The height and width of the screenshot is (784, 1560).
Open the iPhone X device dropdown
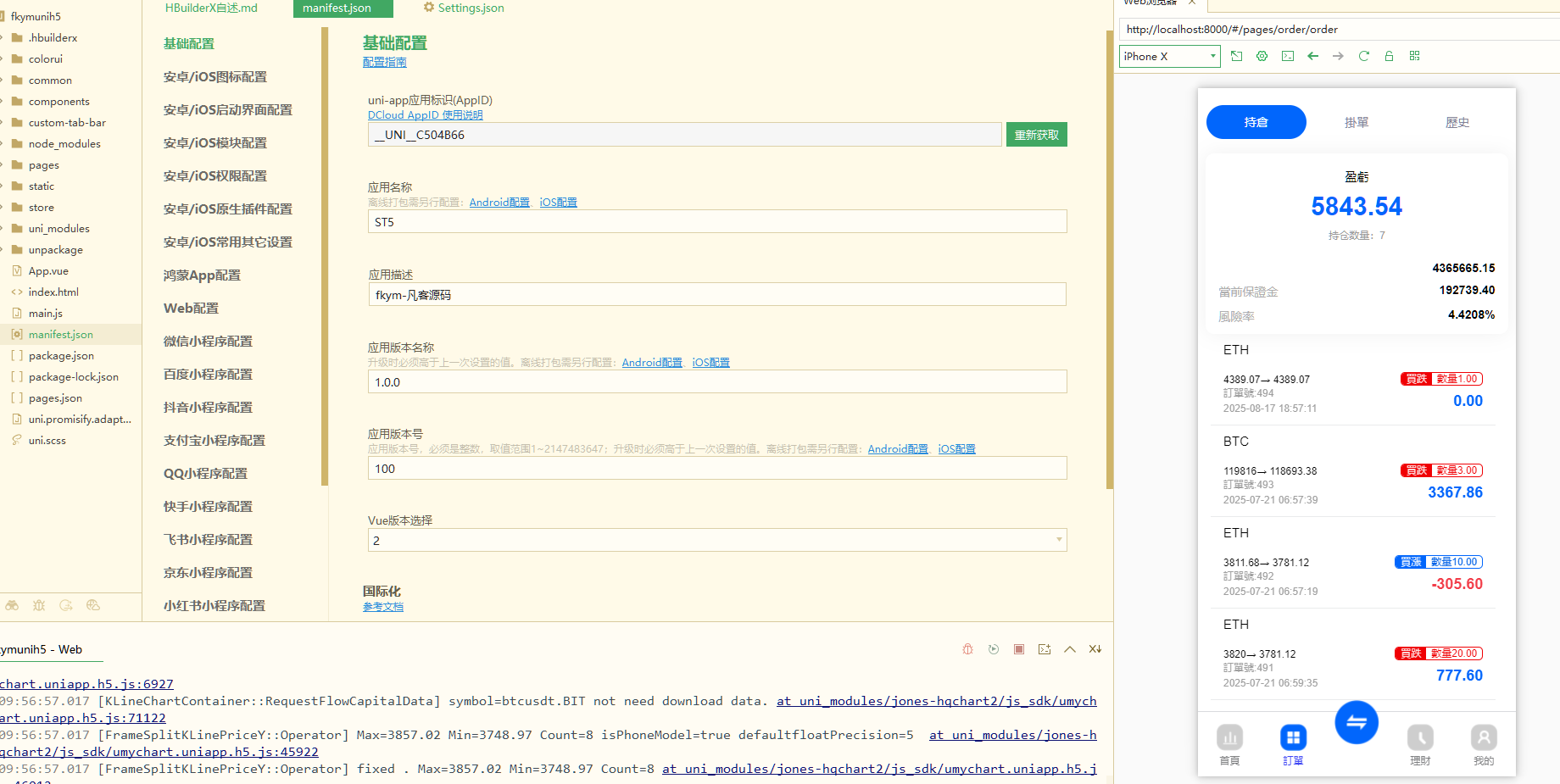pyautogui.click(x=1168, y=56)
